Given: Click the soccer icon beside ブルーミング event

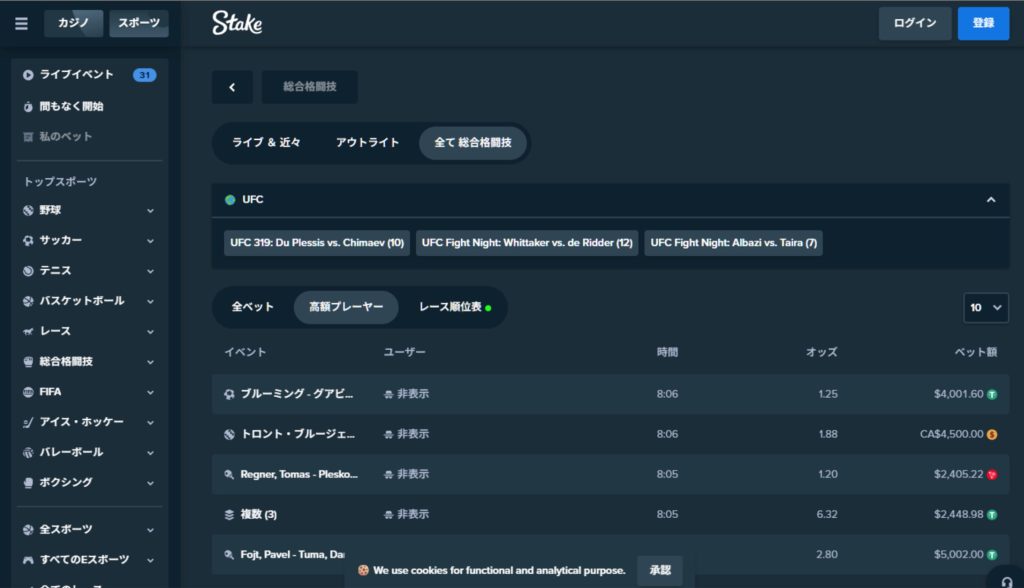Looking at the screenshot, I should coord(229,394).
